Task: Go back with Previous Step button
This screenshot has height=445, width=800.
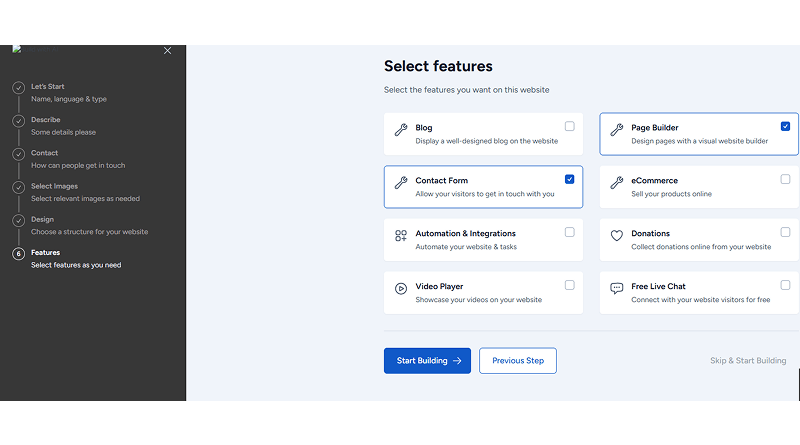Action: coord(518,361)
